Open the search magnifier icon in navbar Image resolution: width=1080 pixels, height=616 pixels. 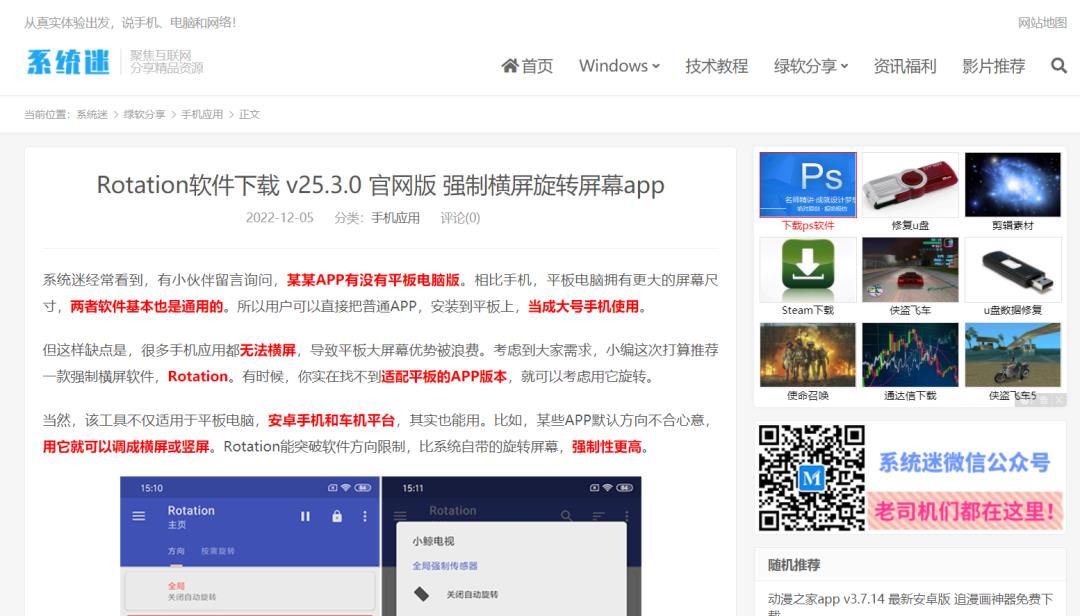click(1059, 66)
